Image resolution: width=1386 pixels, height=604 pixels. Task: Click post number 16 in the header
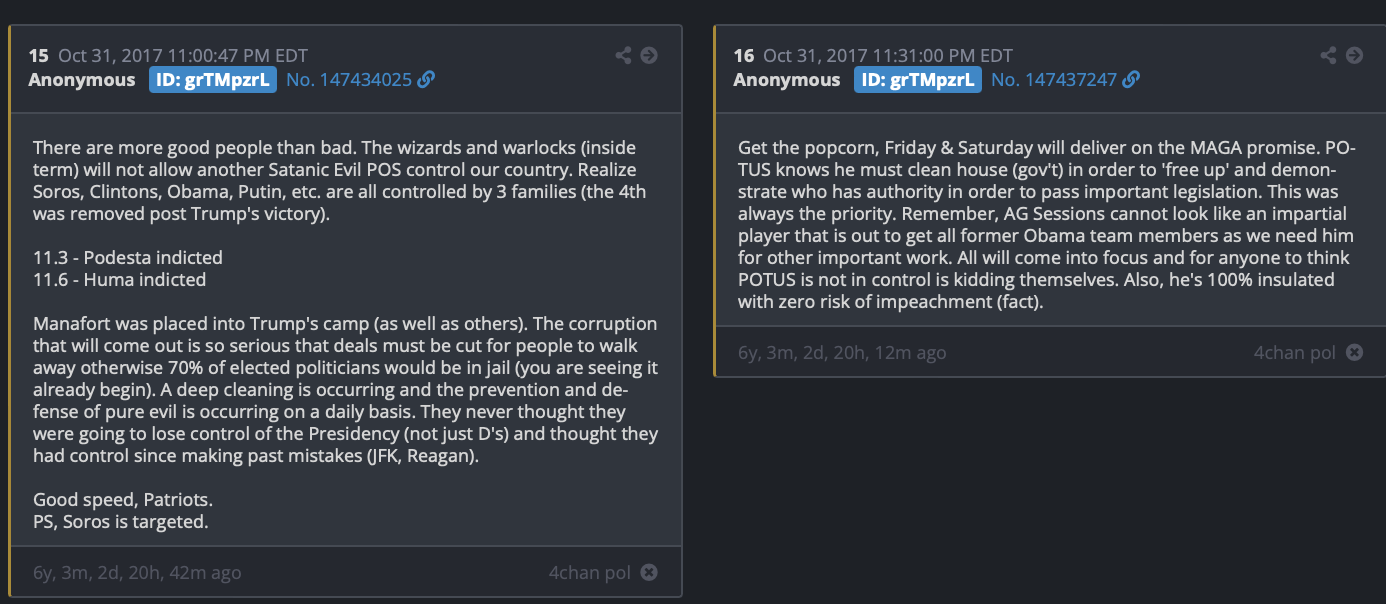pos(743,55)
